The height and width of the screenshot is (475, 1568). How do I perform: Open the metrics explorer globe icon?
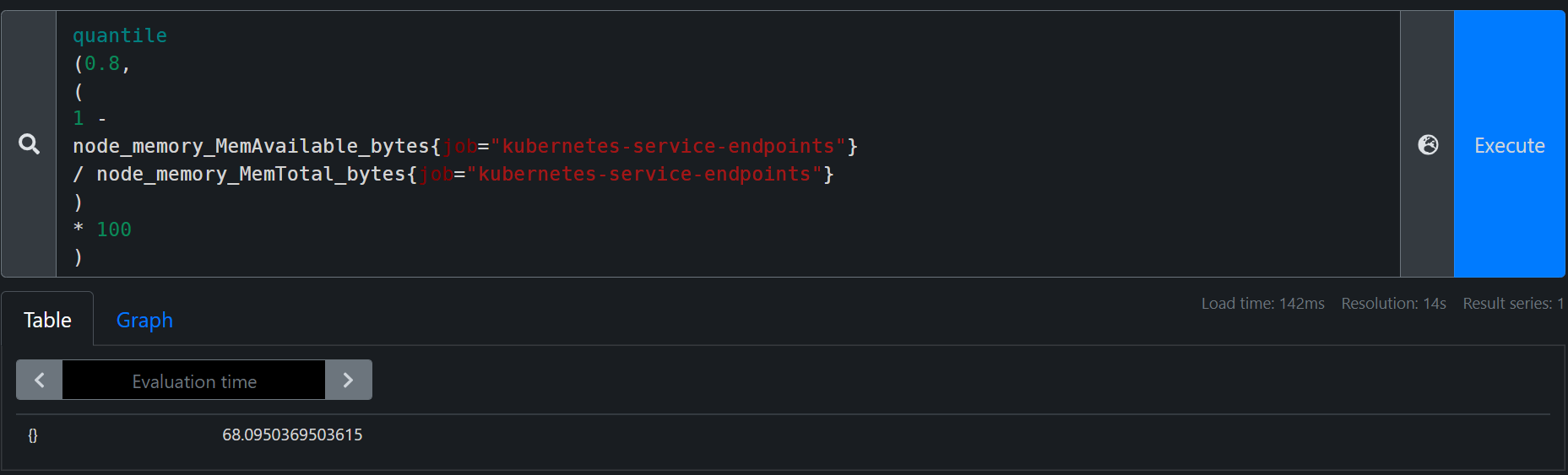pyautogui.click(x=1428, y=145)
